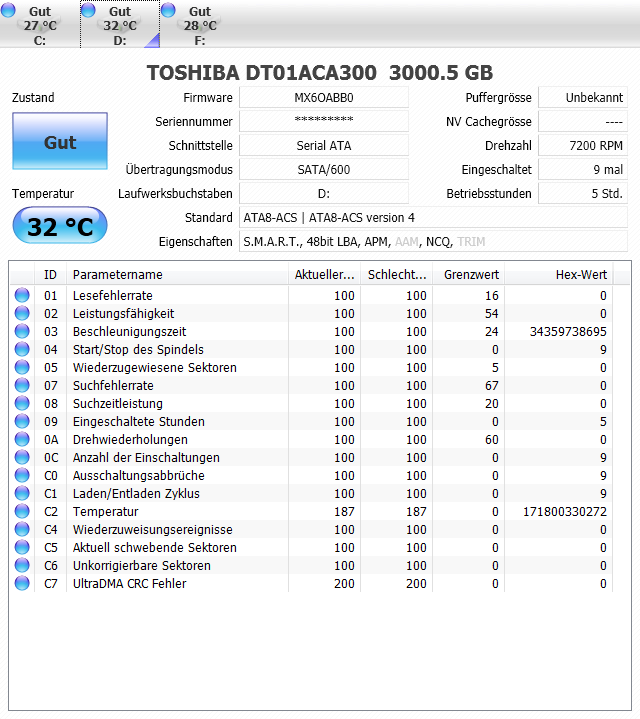Select the Lesefehlerrate parameter name
Image resolution: width=640 pixels, height=719 pixels.
click(x=113, y=296)
